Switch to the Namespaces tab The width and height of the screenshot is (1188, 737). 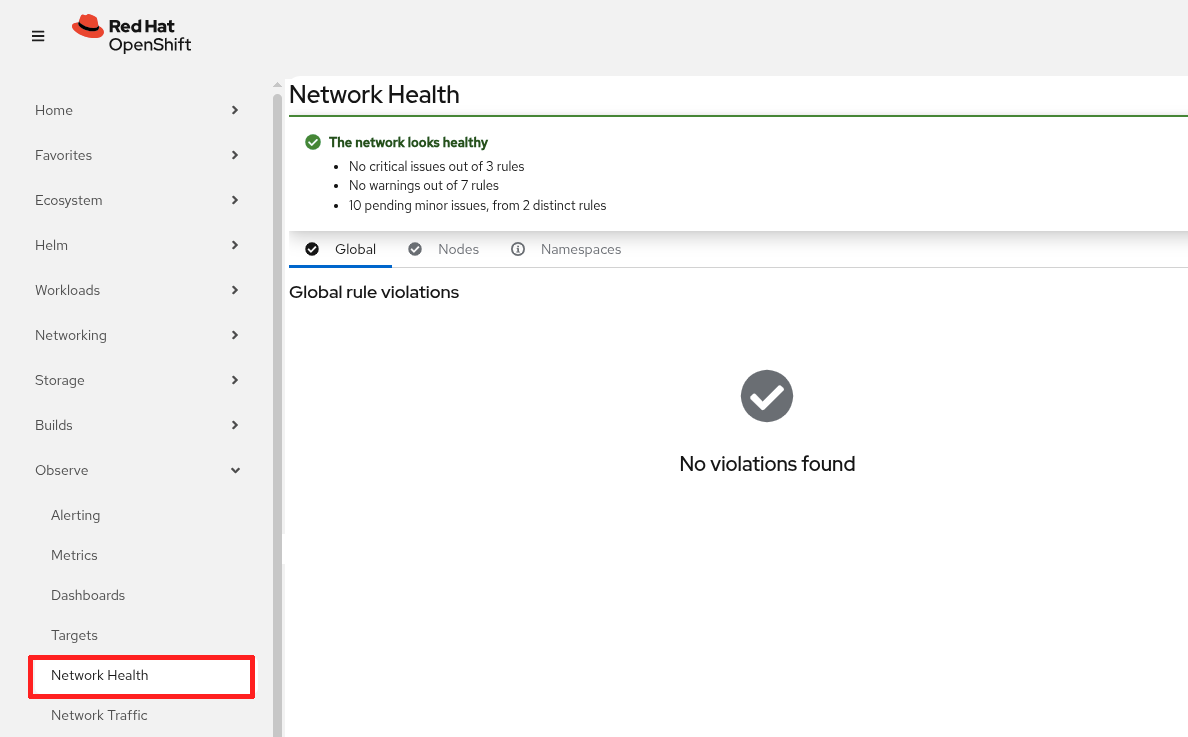pyautogui.click(x=581, y=249)
